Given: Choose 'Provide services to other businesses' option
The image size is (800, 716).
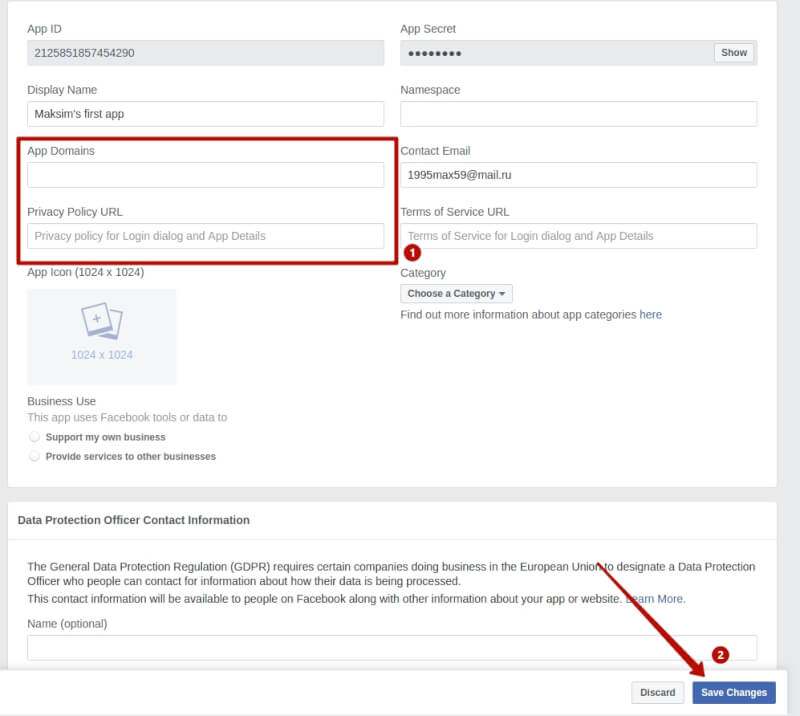Looking at the screenshot, I should [35, 456].
